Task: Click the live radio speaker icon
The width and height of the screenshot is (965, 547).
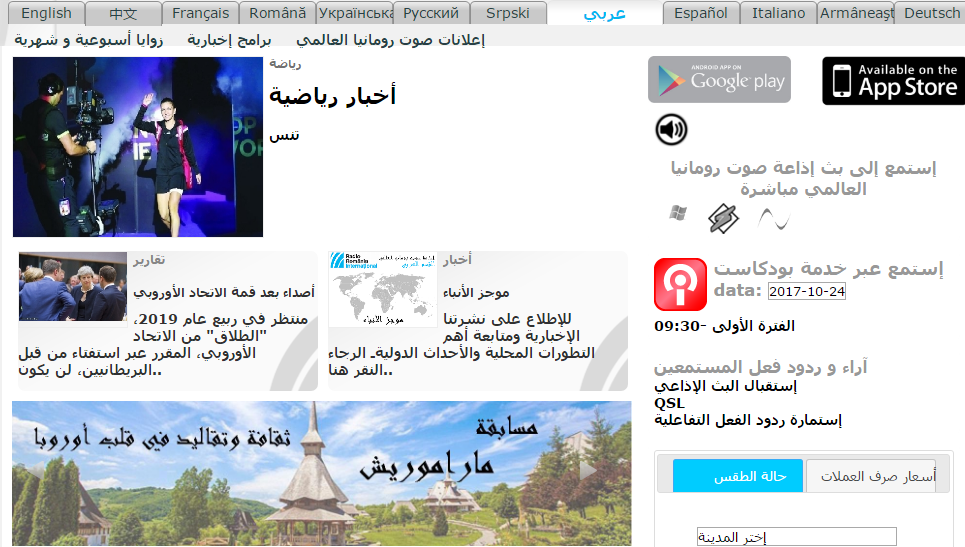Action: click(x=672, y=129)
